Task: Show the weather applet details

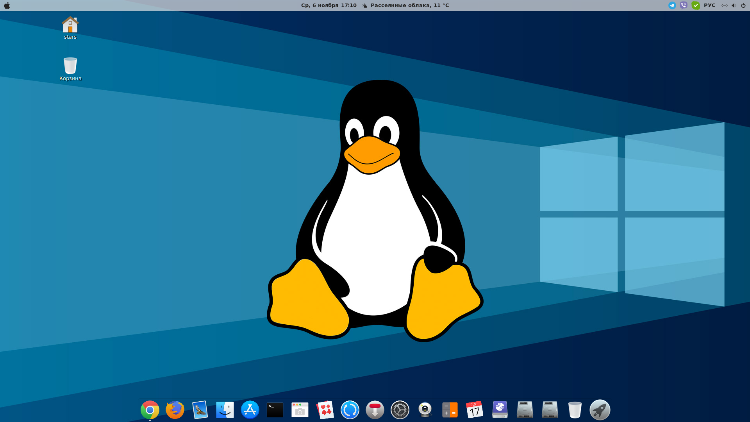Action: point(408,5)
